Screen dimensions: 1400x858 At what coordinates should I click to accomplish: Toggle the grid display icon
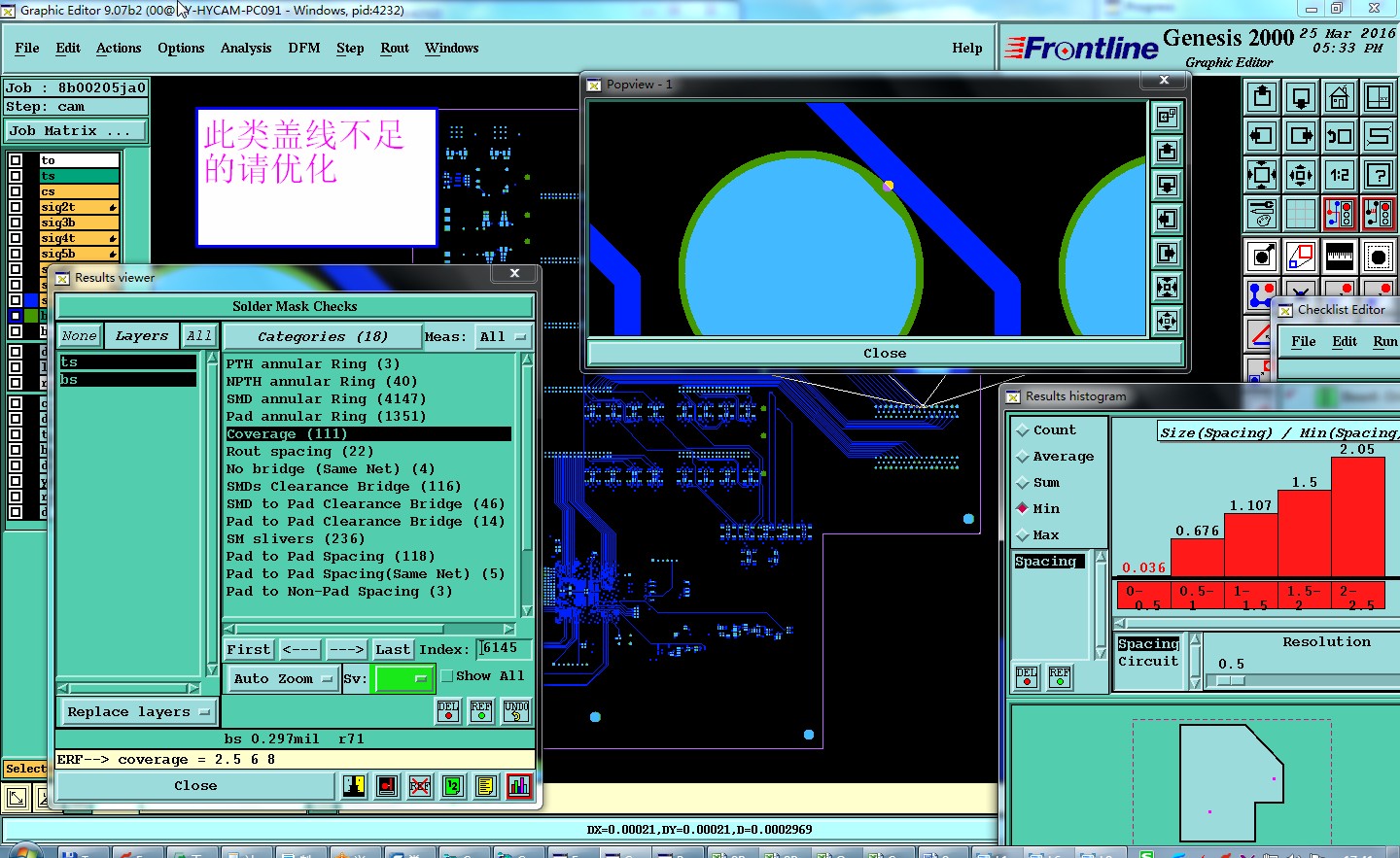pyautogui.click(x=1301, y=214)
